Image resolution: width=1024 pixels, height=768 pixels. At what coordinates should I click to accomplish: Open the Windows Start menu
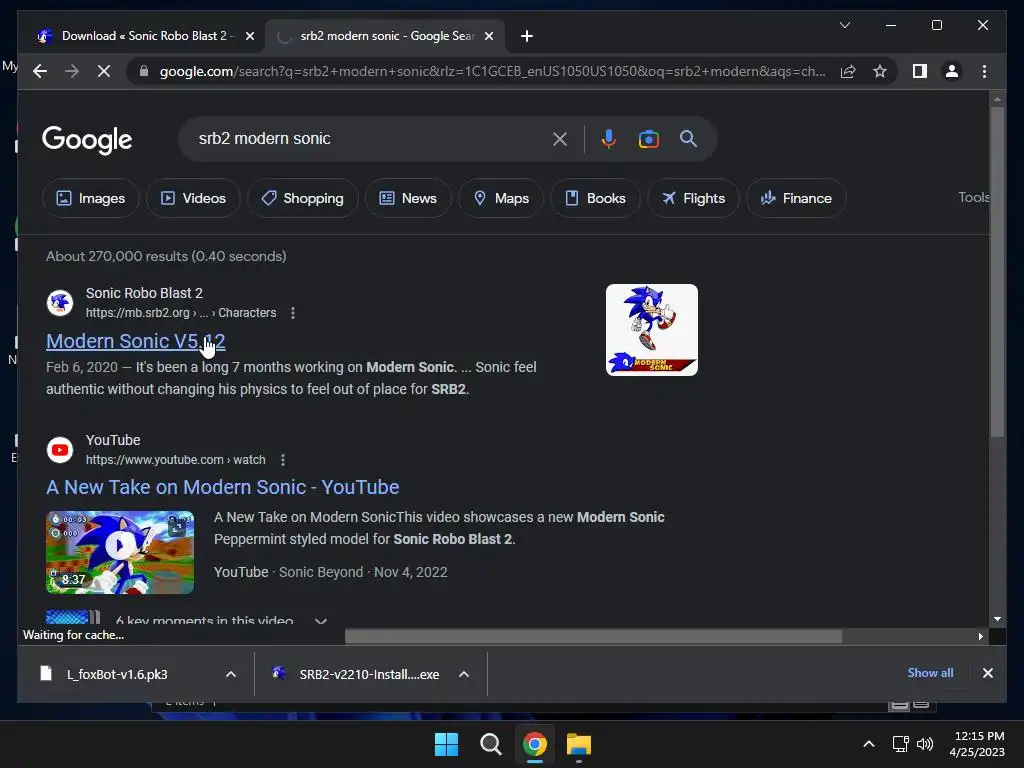[x=447, y=744]
